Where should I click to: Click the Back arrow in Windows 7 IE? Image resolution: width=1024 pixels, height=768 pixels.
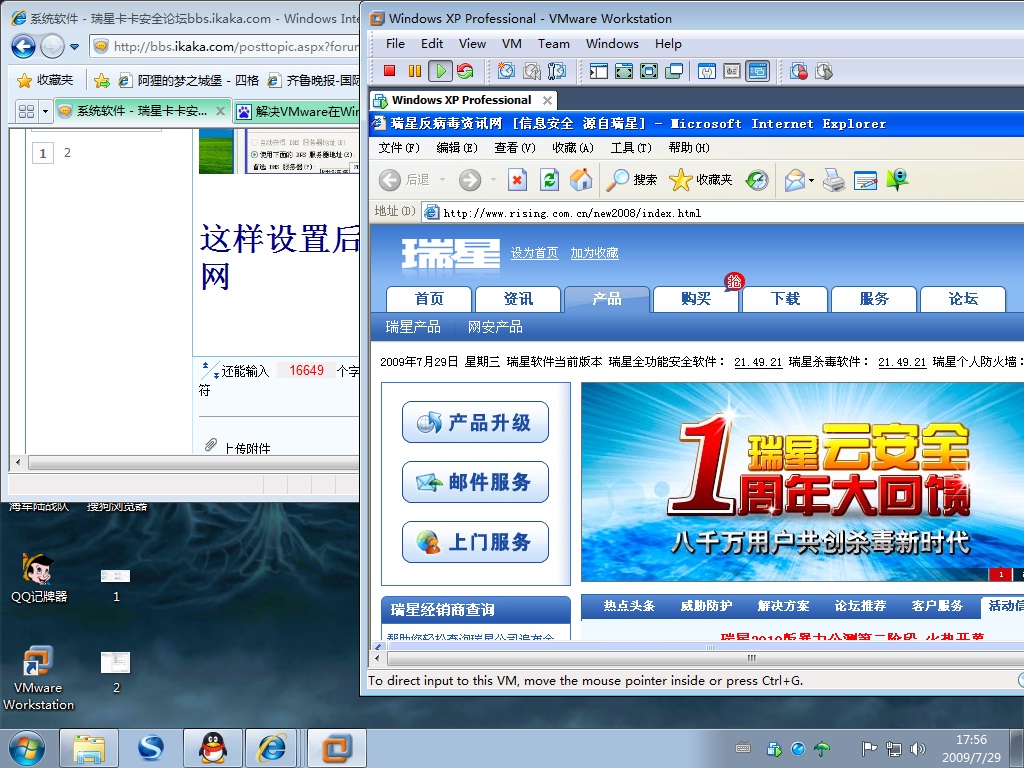tap(24, 46)
